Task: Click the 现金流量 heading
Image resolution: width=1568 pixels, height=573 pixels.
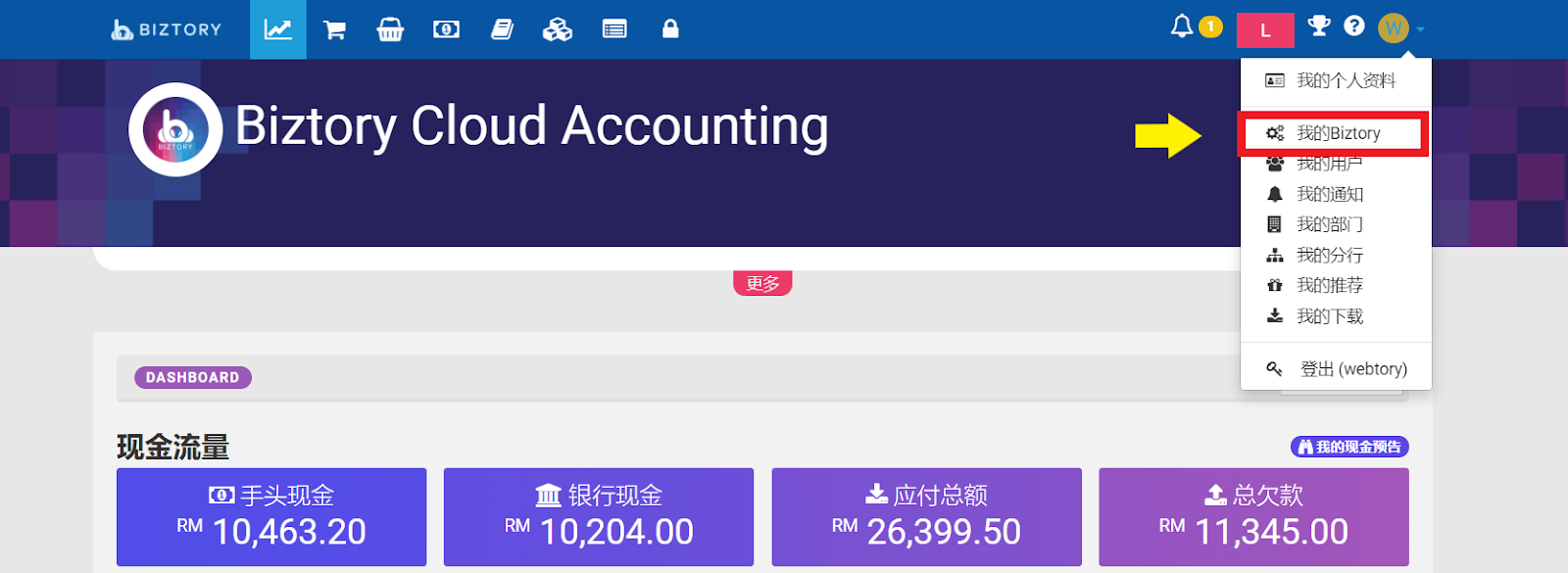Action: 173,447
